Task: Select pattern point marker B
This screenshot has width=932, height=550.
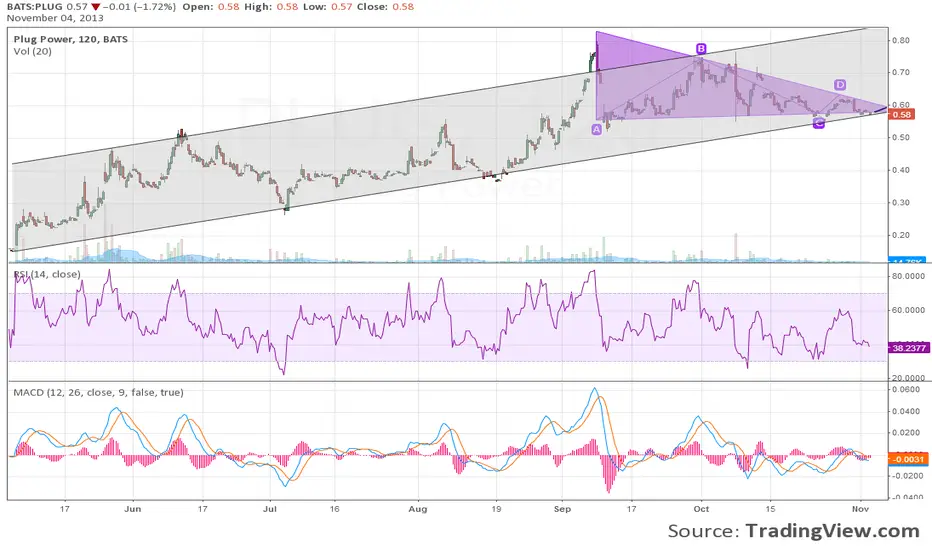Action: (x=701, y=49)
